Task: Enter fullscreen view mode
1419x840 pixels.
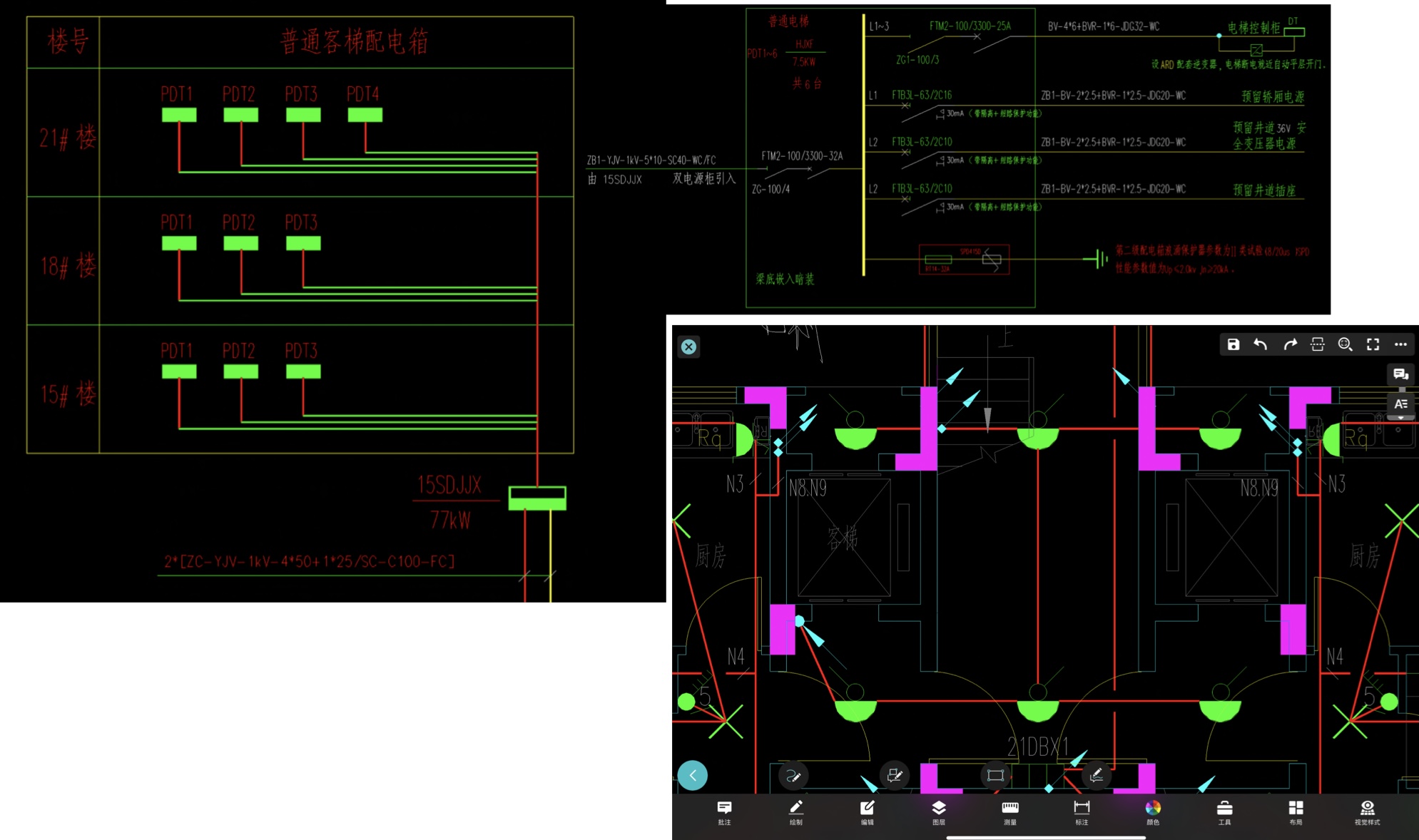Action: (x=1373, y=344)
